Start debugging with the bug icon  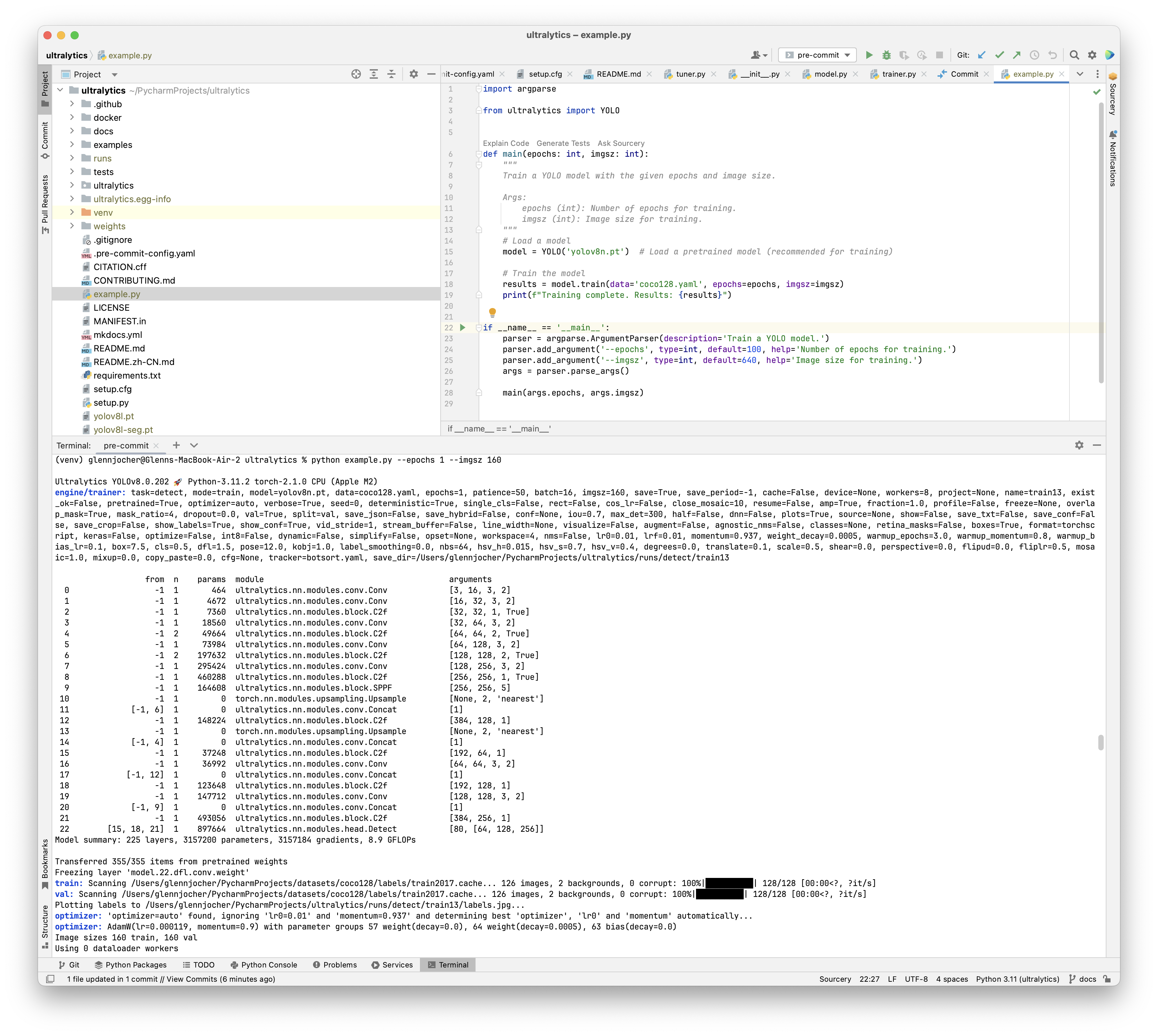point(887,55)
